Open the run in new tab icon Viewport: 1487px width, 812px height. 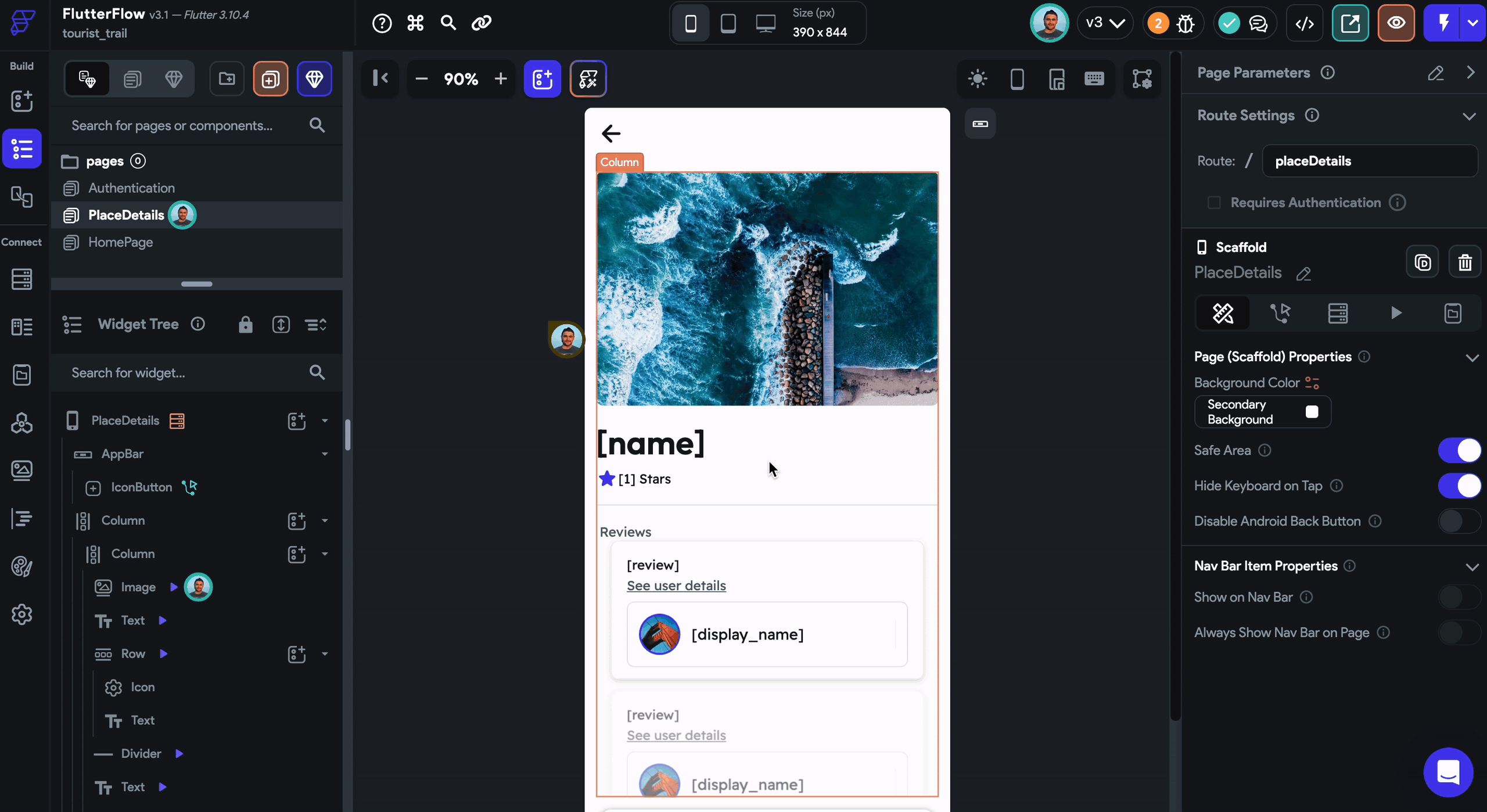click(x=1350, y=23)
